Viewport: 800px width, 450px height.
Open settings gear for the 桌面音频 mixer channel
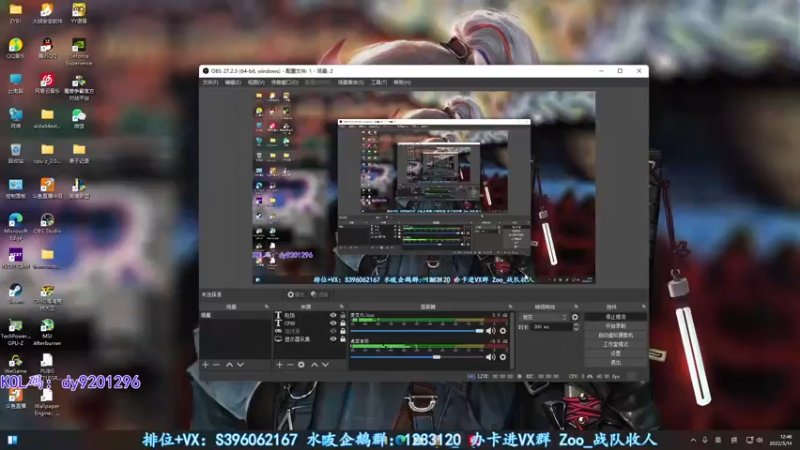tap(503, 357)
